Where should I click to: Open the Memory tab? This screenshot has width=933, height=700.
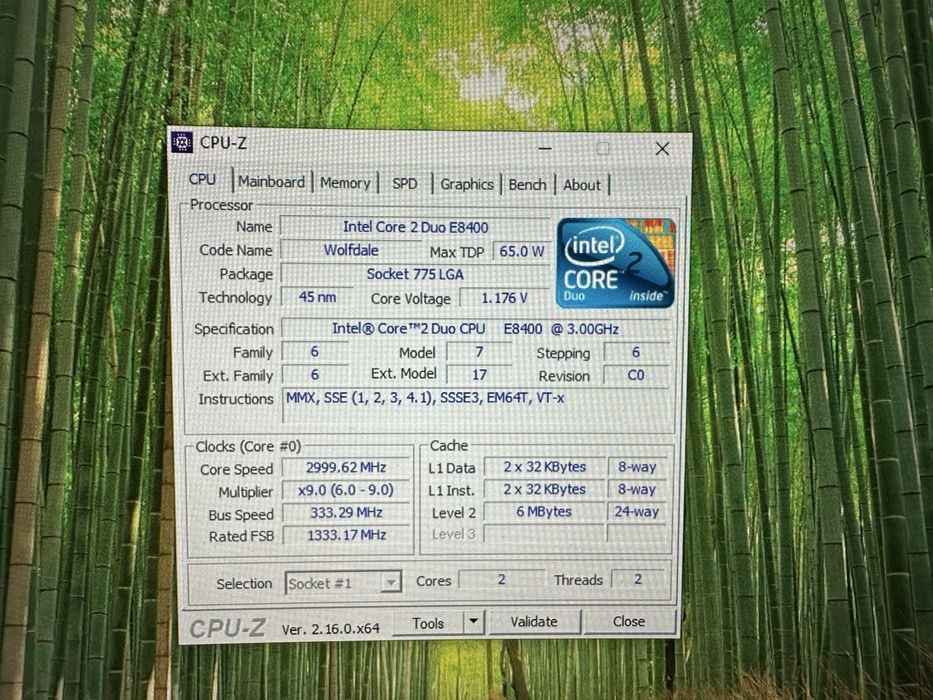click(x=345, y=183)
